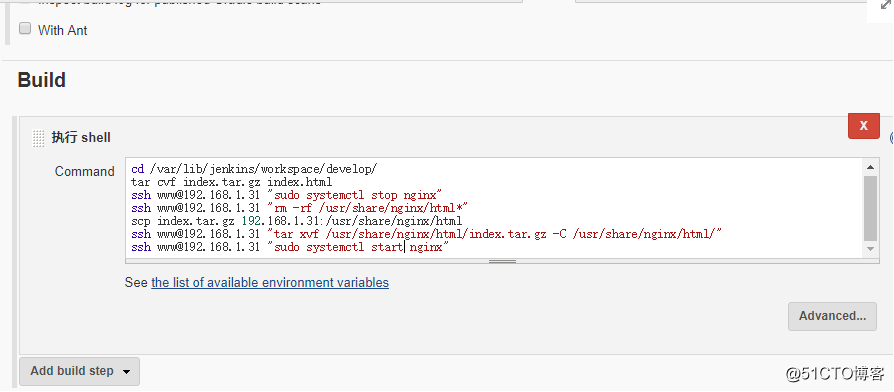Click the 'cd /var/lib/jenkins/workspace/develop/' line

tap(254, 169)
